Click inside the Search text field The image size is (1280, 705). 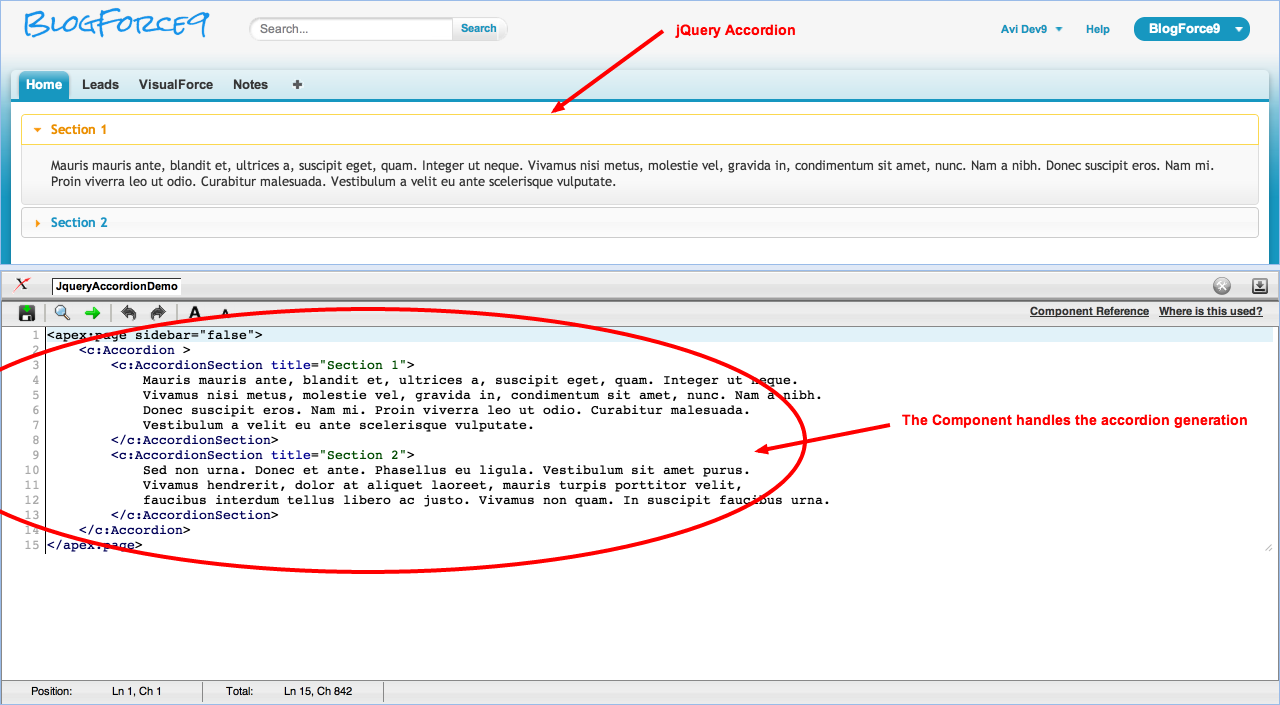tap(350, 29)
